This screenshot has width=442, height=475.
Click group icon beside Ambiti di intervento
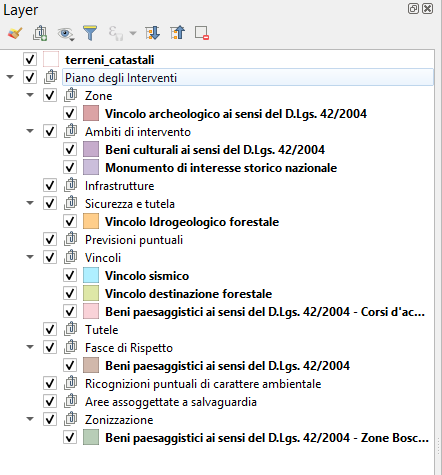(x=71, y=131)
